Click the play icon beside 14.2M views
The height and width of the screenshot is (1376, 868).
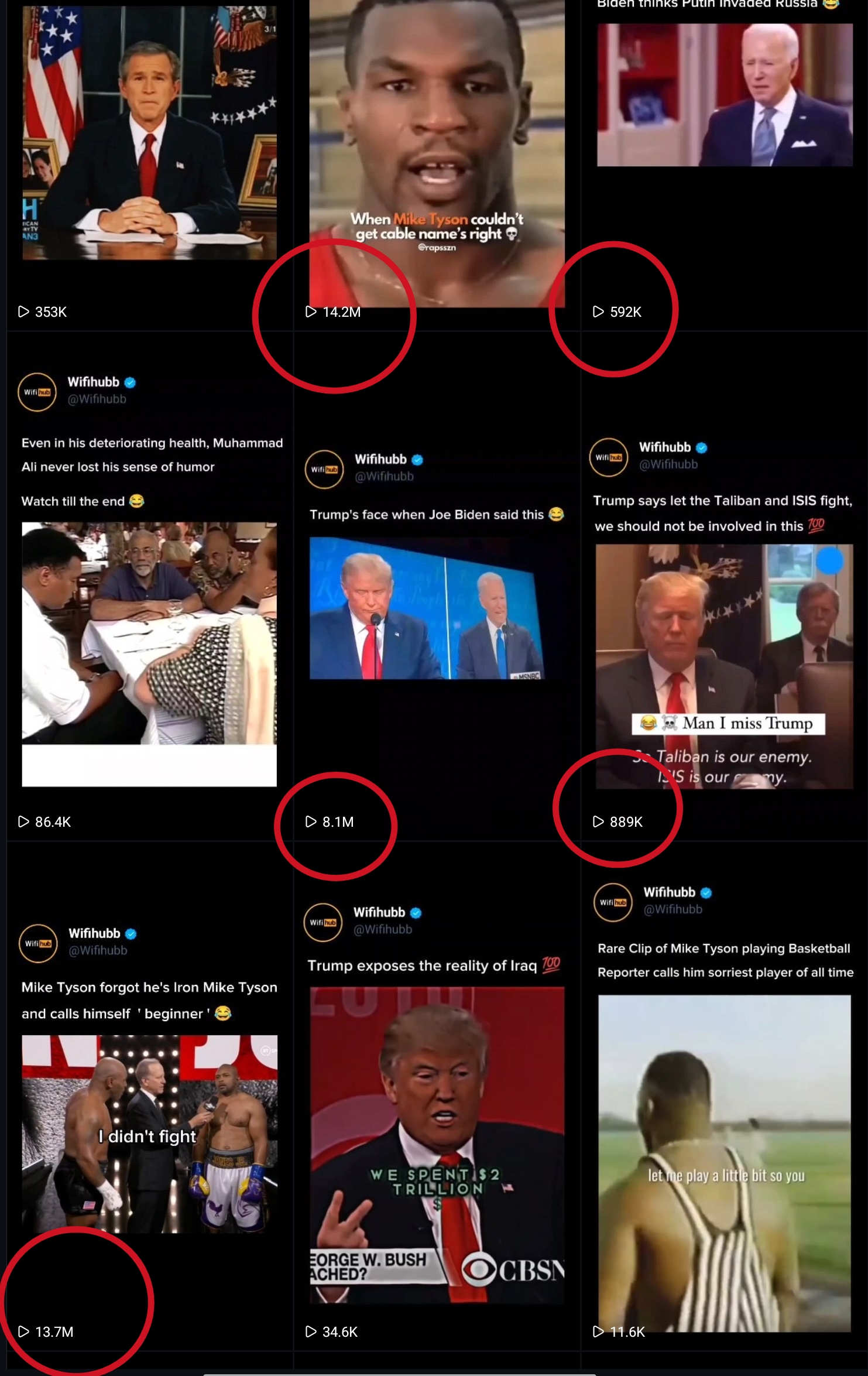(311, 312)
